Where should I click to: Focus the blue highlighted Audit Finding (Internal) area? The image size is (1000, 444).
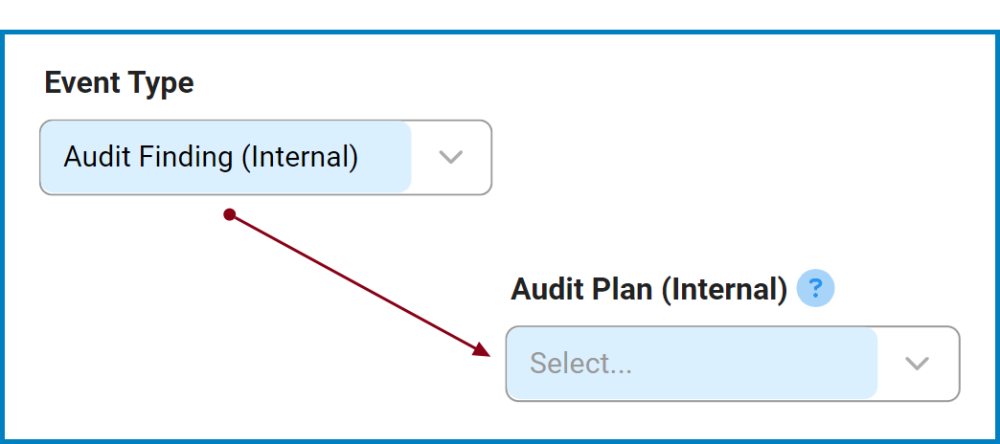click(226, 157)
